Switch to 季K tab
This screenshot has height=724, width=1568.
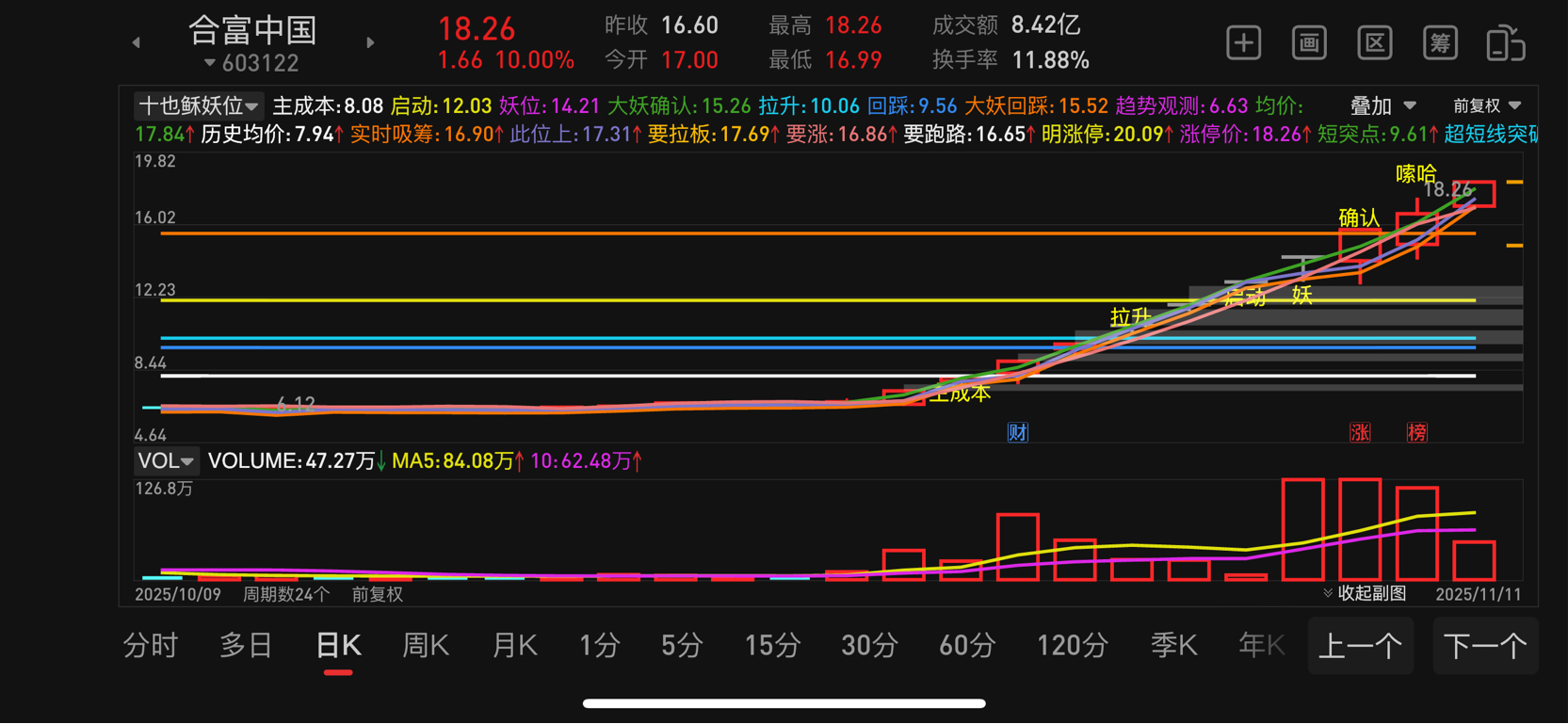1173,646
